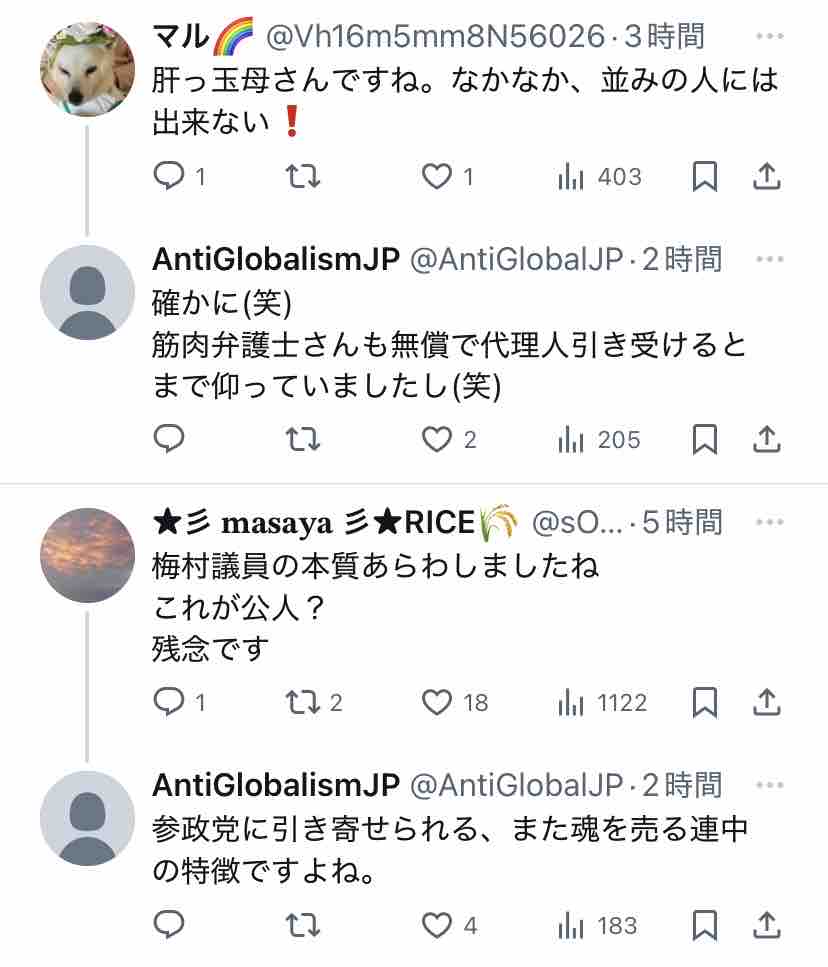828x967 pixels.
Task: Bookmark マル's tweet about 肝っ玉母さん
Action: (705, 176)
